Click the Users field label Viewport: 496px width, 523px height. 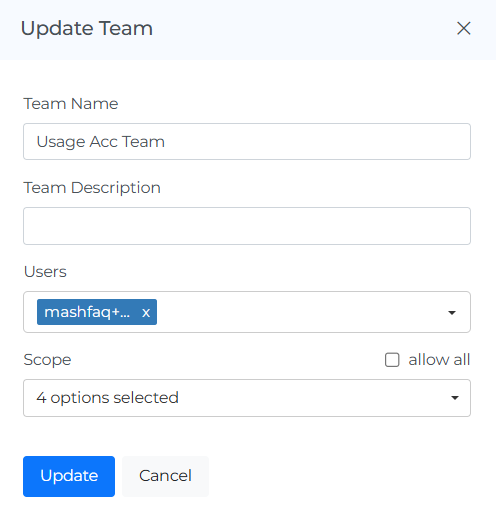pyautogui.click(x=45, y=272)
